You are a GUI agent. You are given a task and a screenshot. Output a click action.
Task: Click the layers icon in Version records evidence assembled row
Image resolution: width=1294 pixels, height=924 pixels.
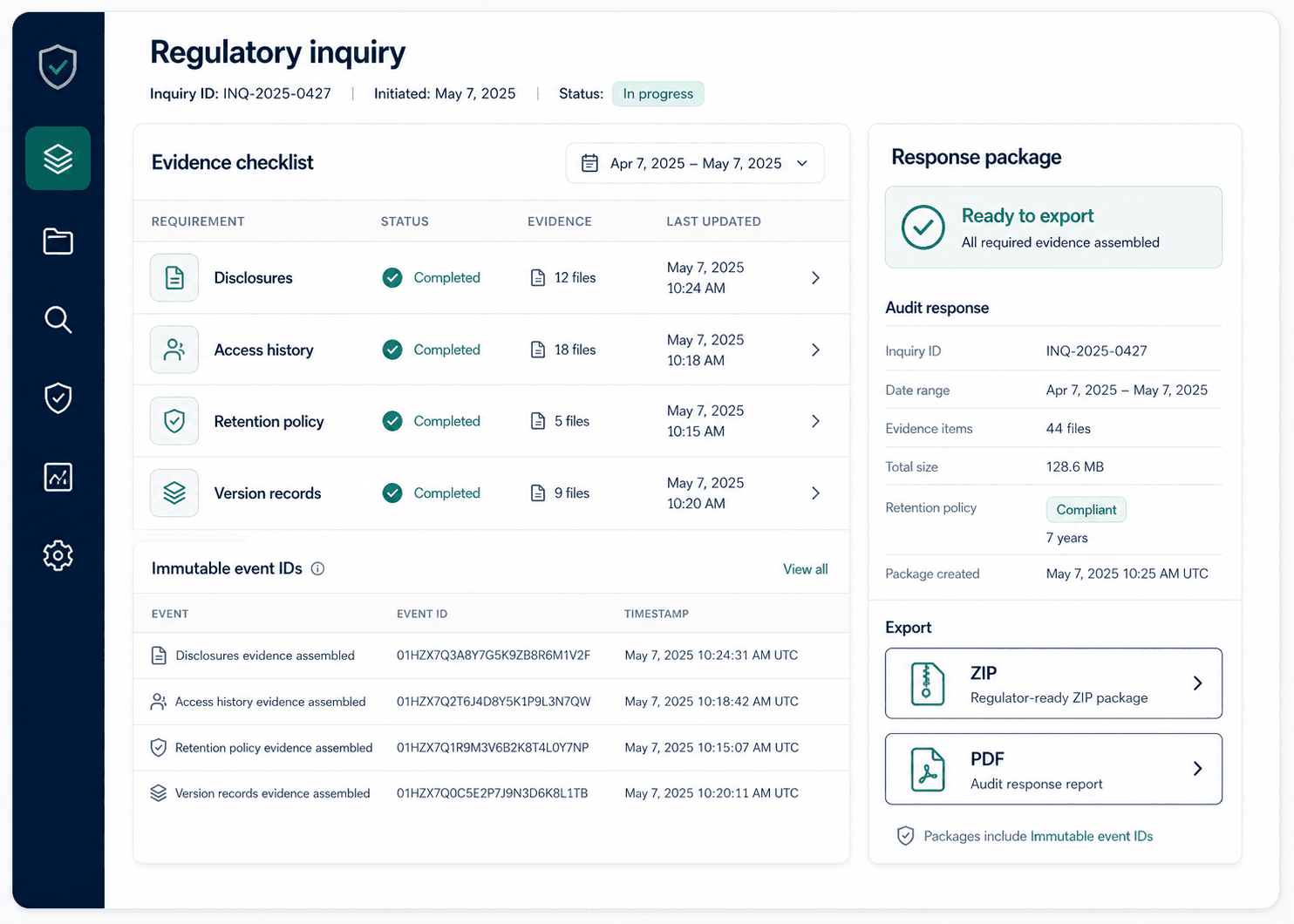click(159, 793)
